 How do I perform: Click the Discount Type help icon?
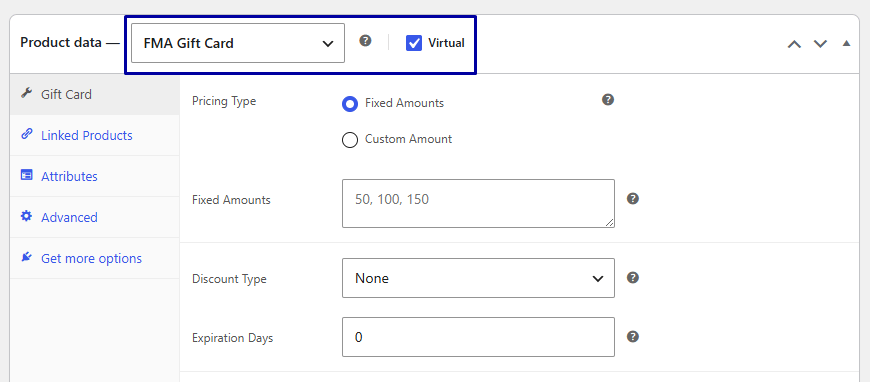pyautogui.click(x=633, y=278)
